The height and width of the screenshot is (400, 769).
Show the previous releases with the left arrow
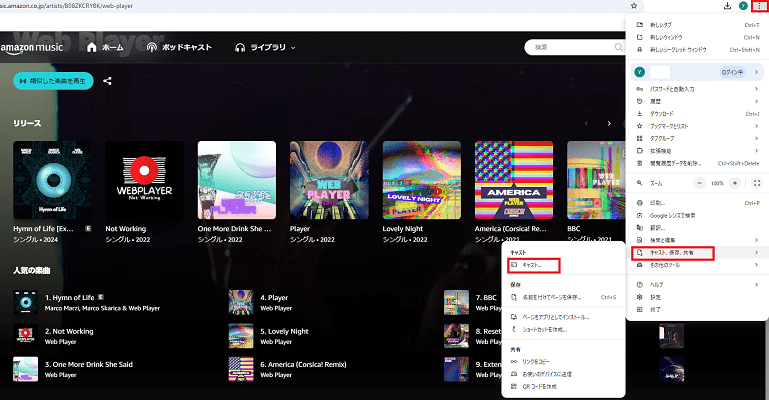[586, 123]
